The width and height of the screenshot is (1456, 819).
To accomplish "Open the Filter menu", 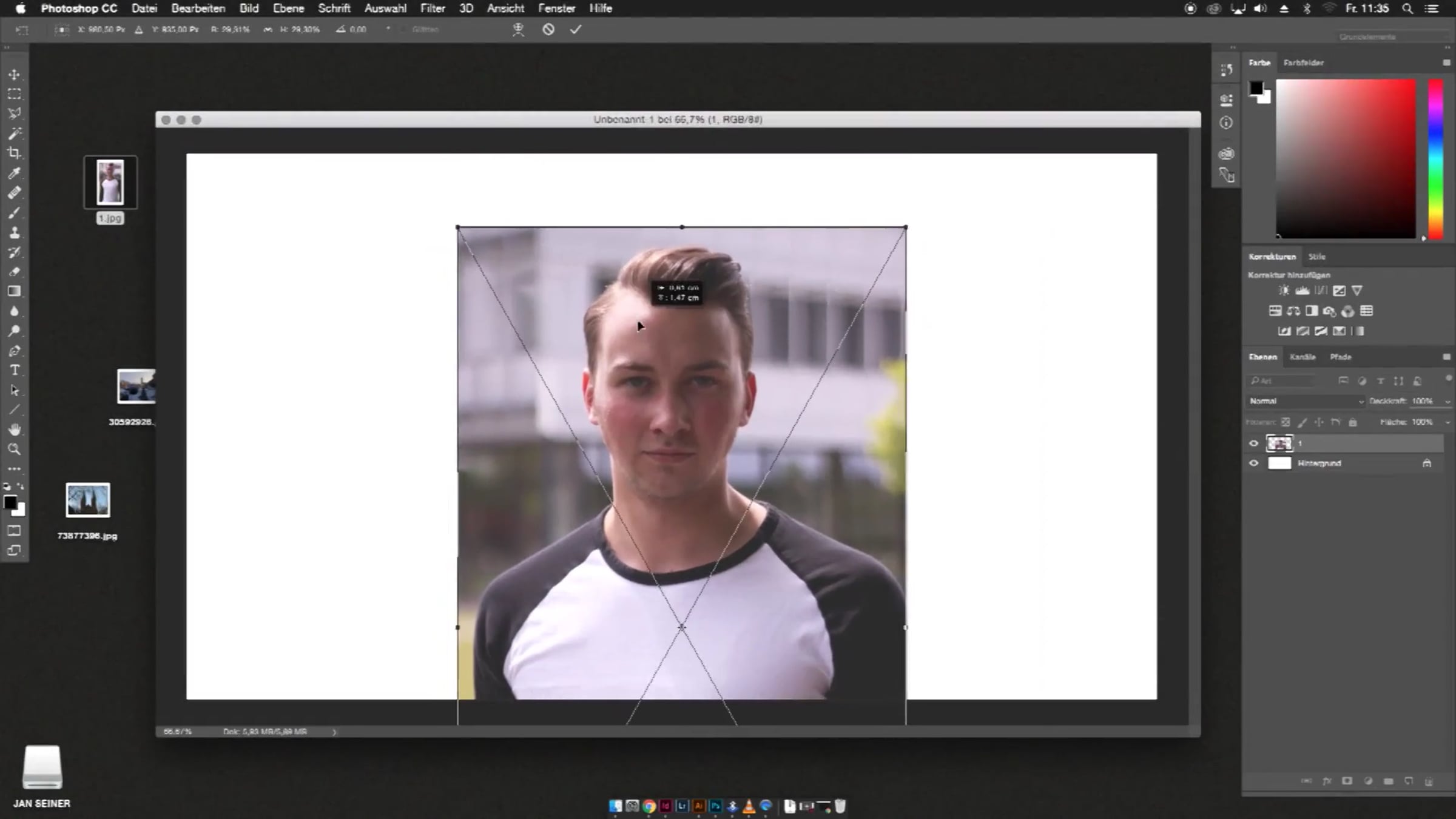I will pos(433,8).
